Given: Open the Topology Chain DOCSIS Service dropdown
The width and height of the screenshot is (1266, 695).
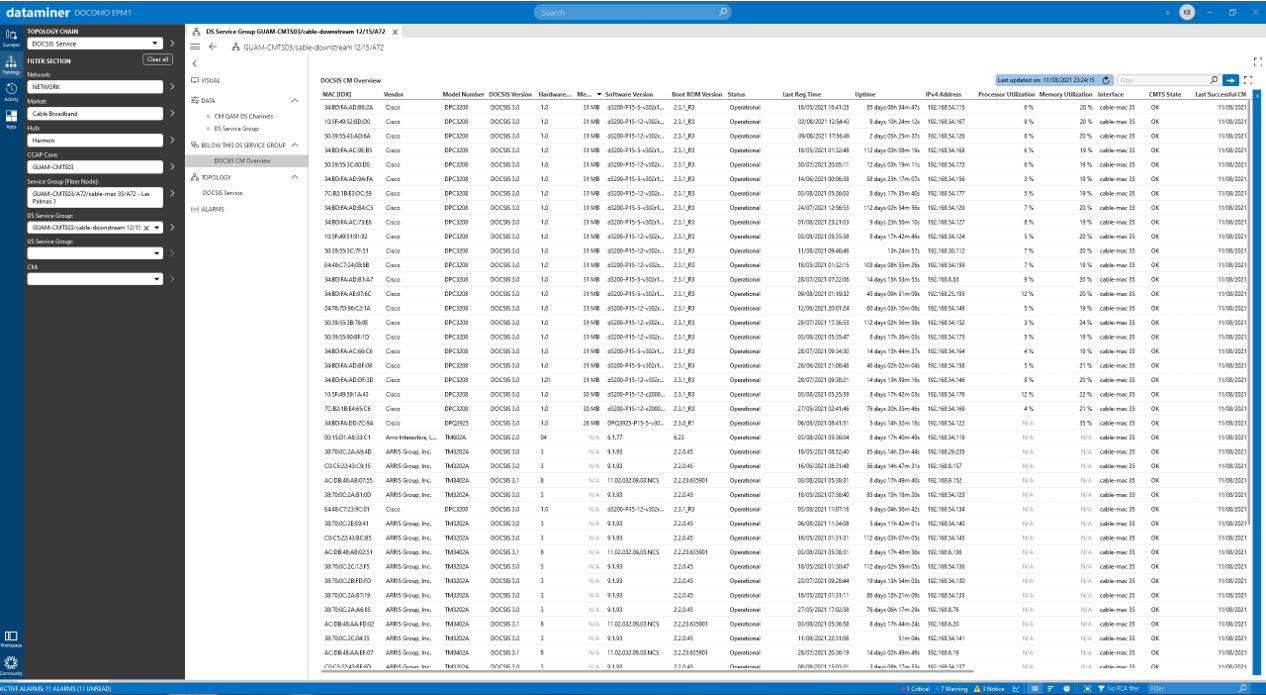Looking at the screenshot, I should pos(95,44).
